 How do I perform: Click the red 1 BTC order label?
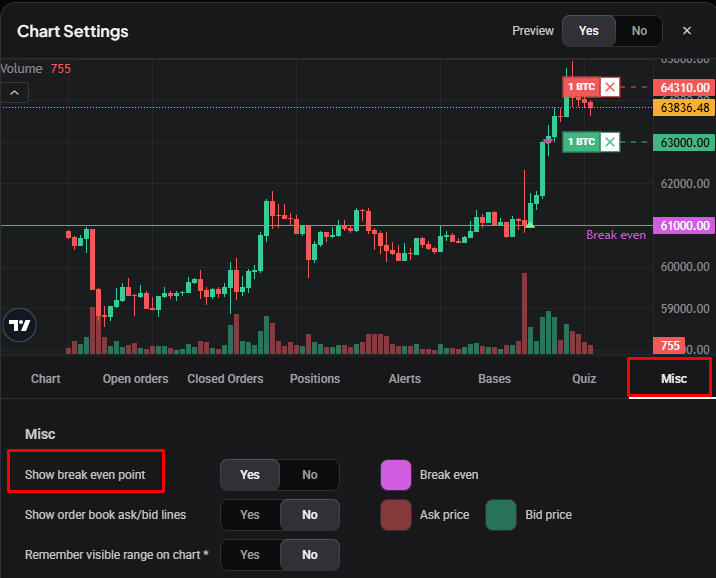tap(581, 87)
